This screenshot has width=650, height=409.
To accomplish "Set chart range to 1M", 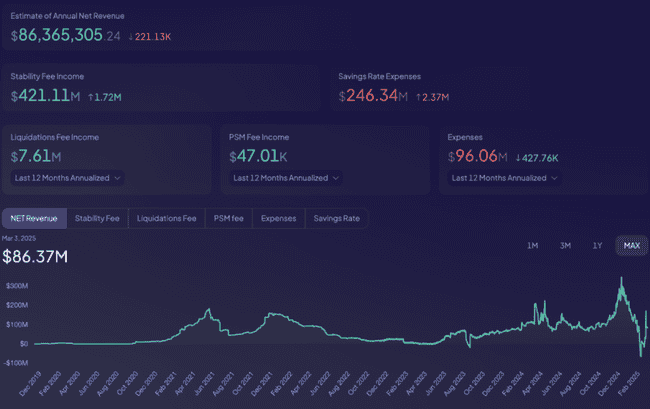I will pos(532,246).
